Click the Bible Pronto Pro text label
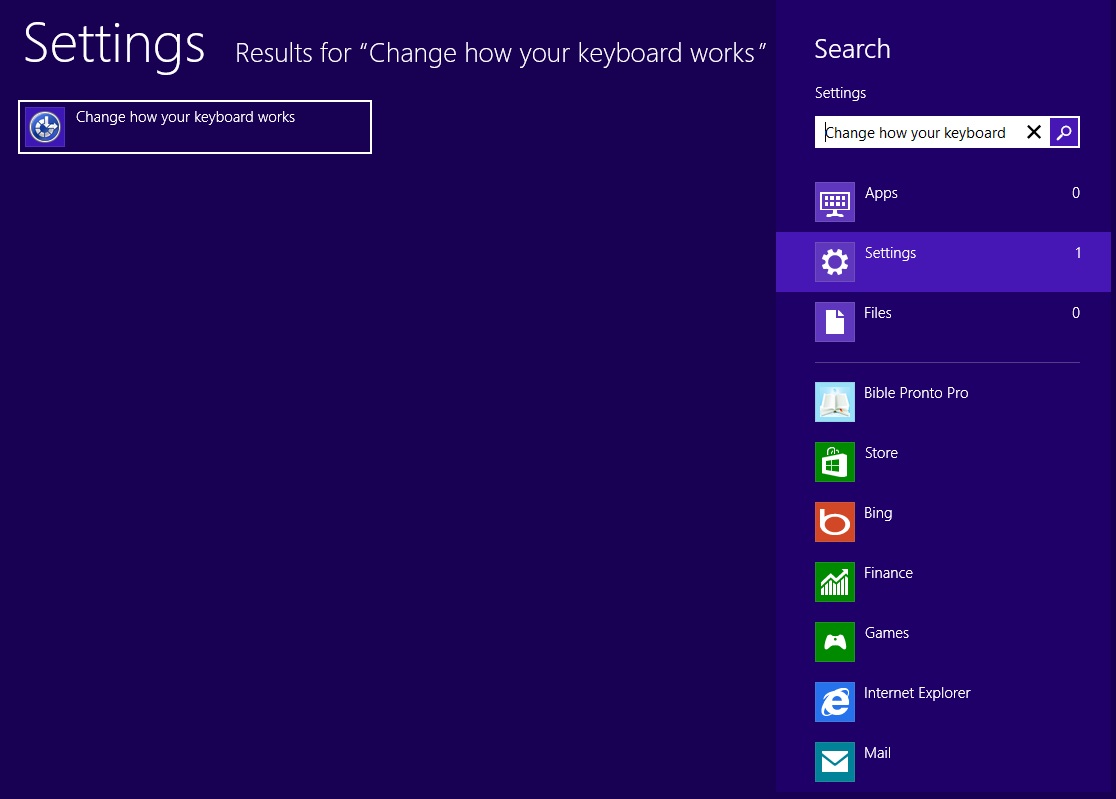The height and width of the screenshot is (799, 1116). tap(916, 393)
